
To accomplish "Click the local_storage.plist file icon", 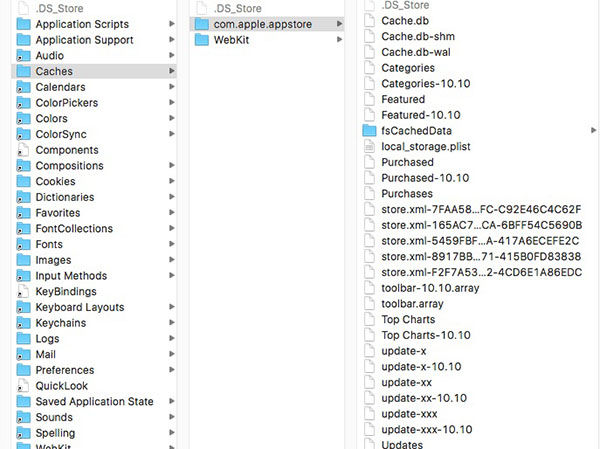I will click(x=369, y=146).
